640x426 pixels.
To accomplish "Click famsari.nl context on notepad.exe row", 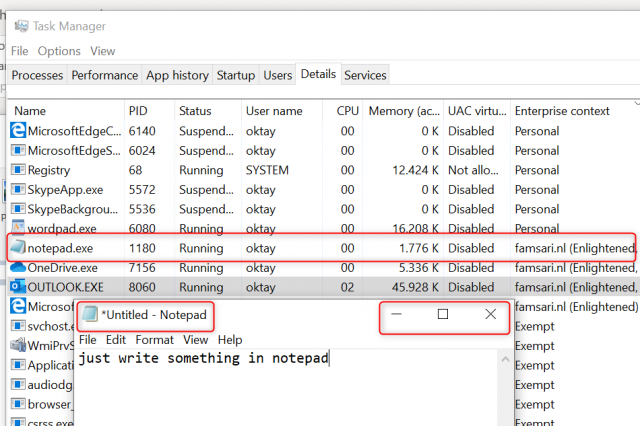I will tap(575, 248).
